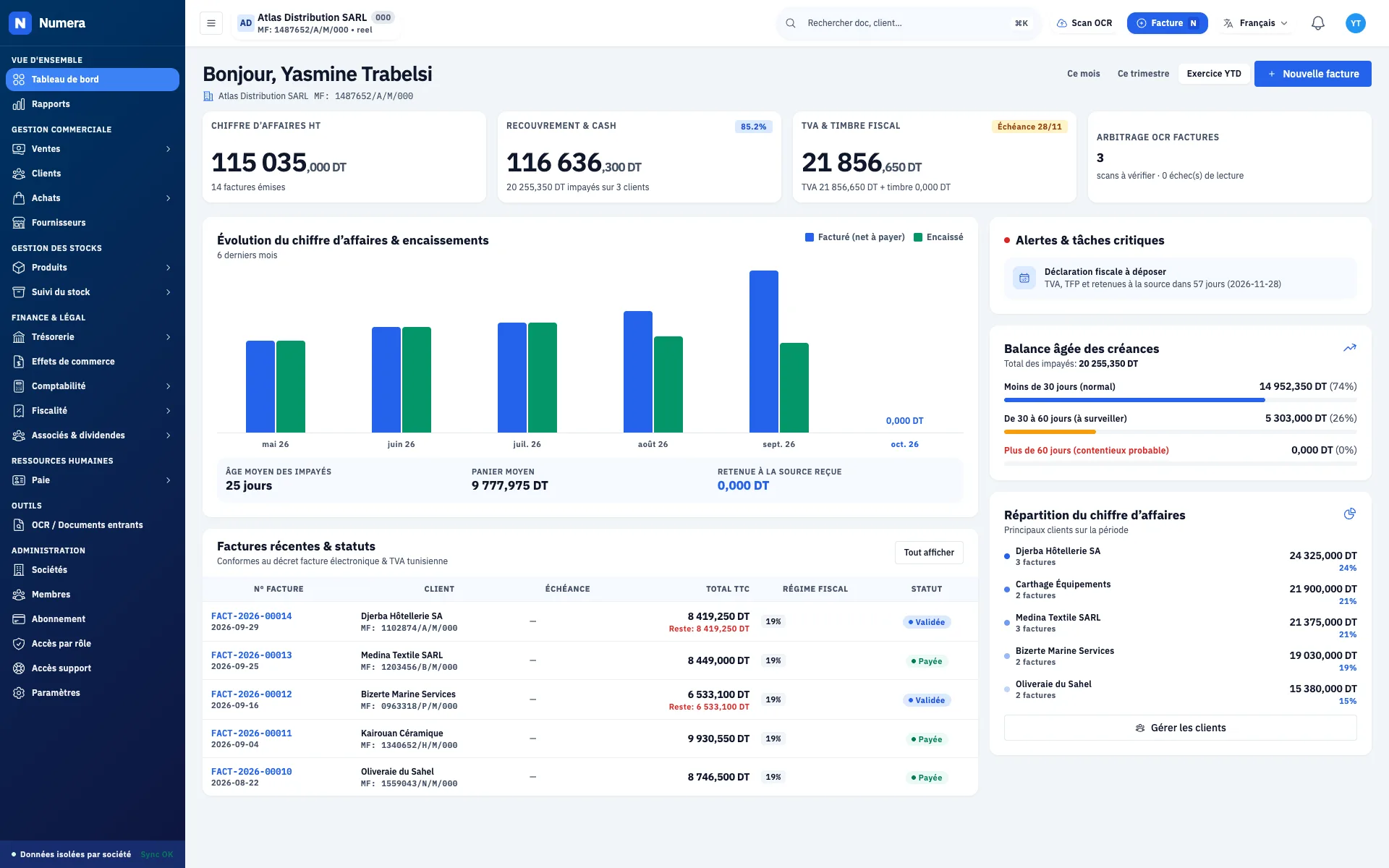The width and height of the screenshot is (1389, 868).
Task: Click the Effets de commerce document icon
Action: tap(19, 362)
